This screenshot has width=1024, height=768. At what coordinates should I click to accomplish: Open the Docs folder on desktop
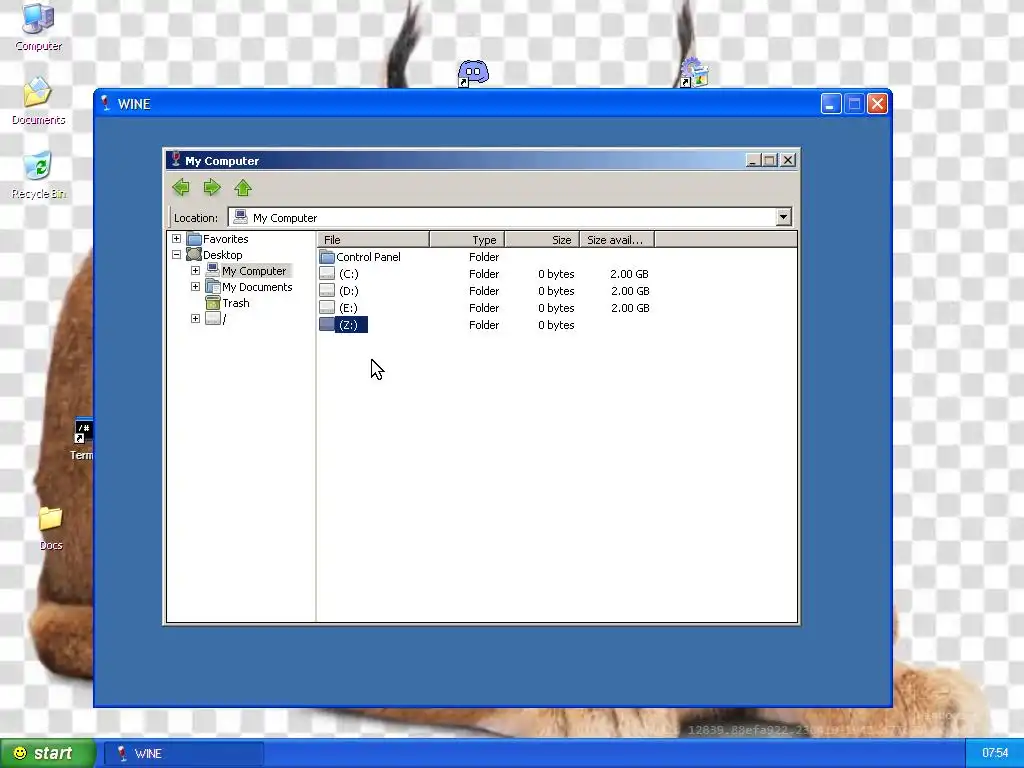(51, 528)
